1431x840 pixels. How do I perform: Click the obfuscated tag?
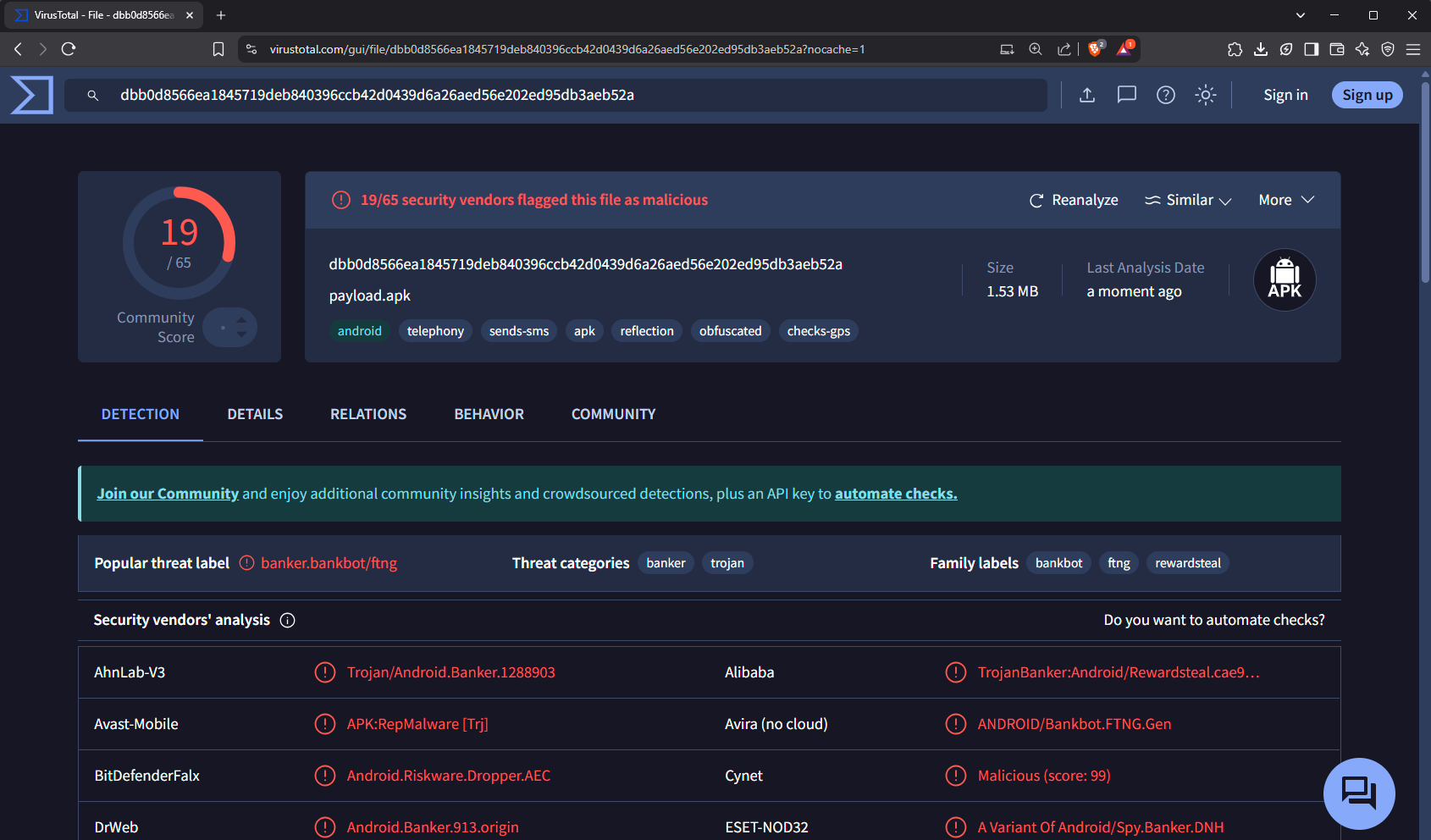[x=731, y=331]
